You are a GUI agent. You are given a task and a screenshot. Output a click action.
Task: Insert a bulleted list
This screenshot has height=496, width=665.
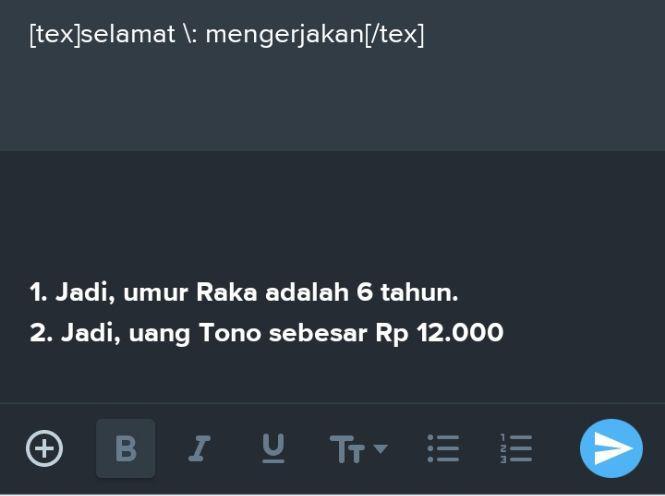443,448
